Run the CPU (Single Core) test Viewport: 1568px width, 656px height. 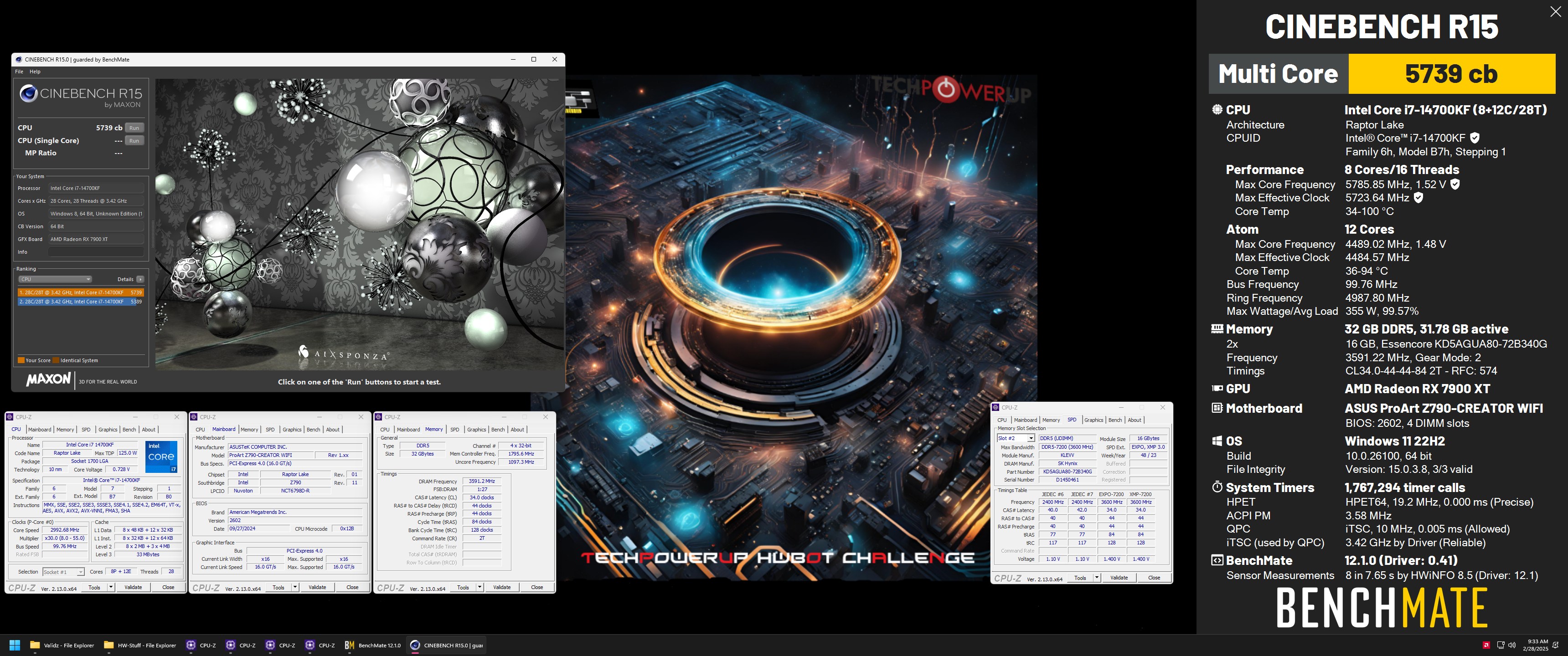pos(134,141)
